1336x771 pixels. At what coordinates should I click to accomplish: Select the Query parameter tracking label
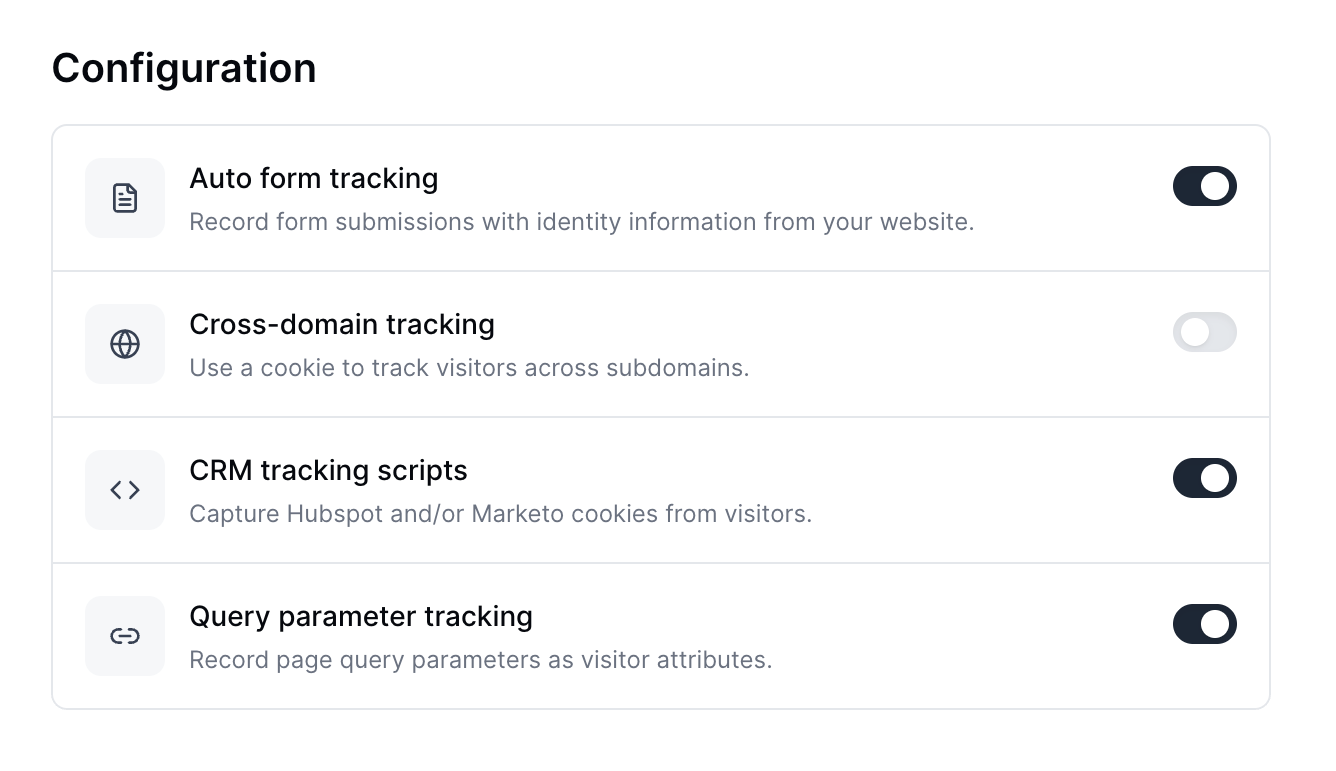coord(360,617)
